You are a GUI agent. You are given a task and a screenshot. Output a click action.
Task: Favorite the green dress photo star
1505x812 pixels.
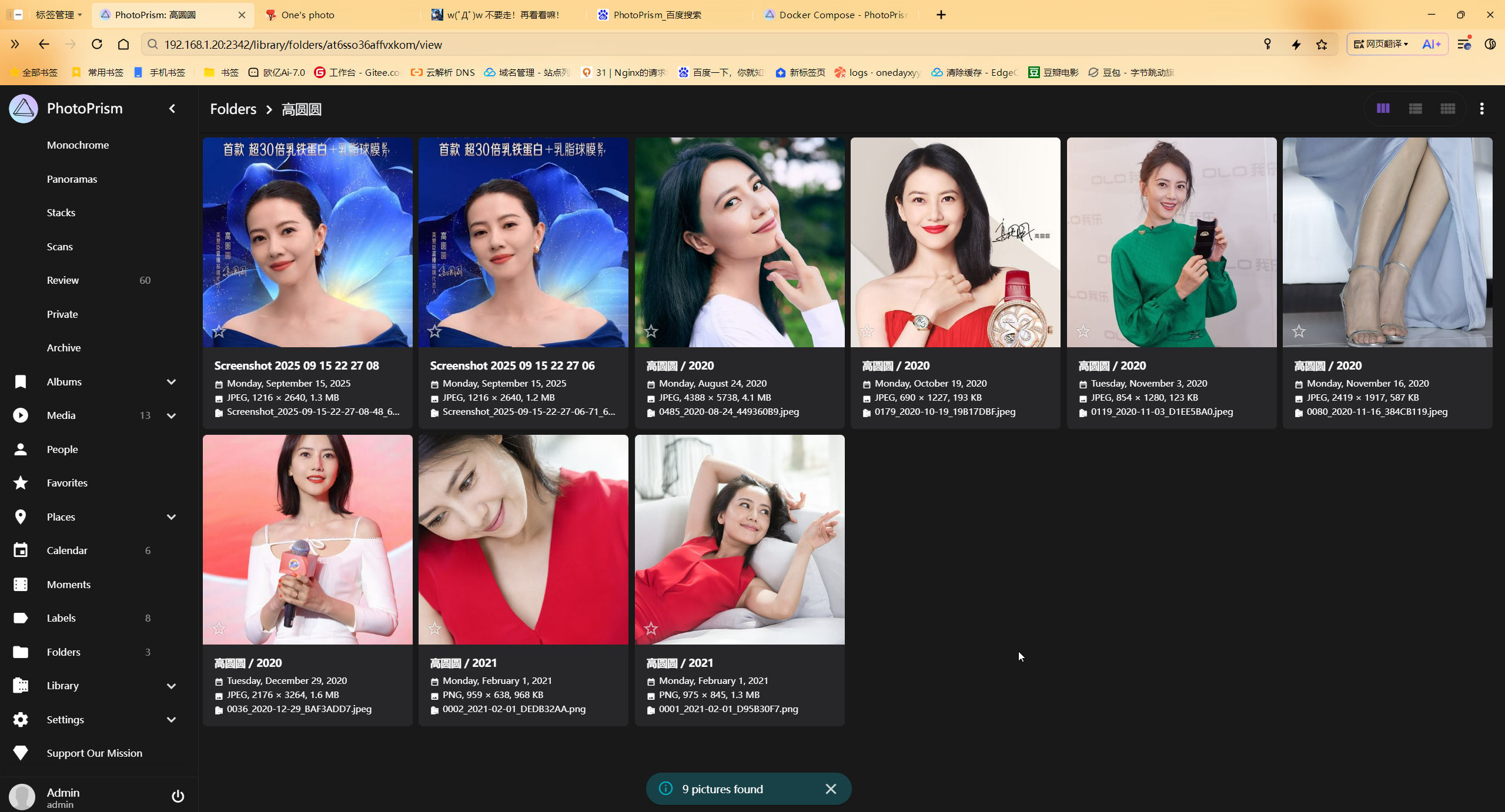[x=1083, y=331]
